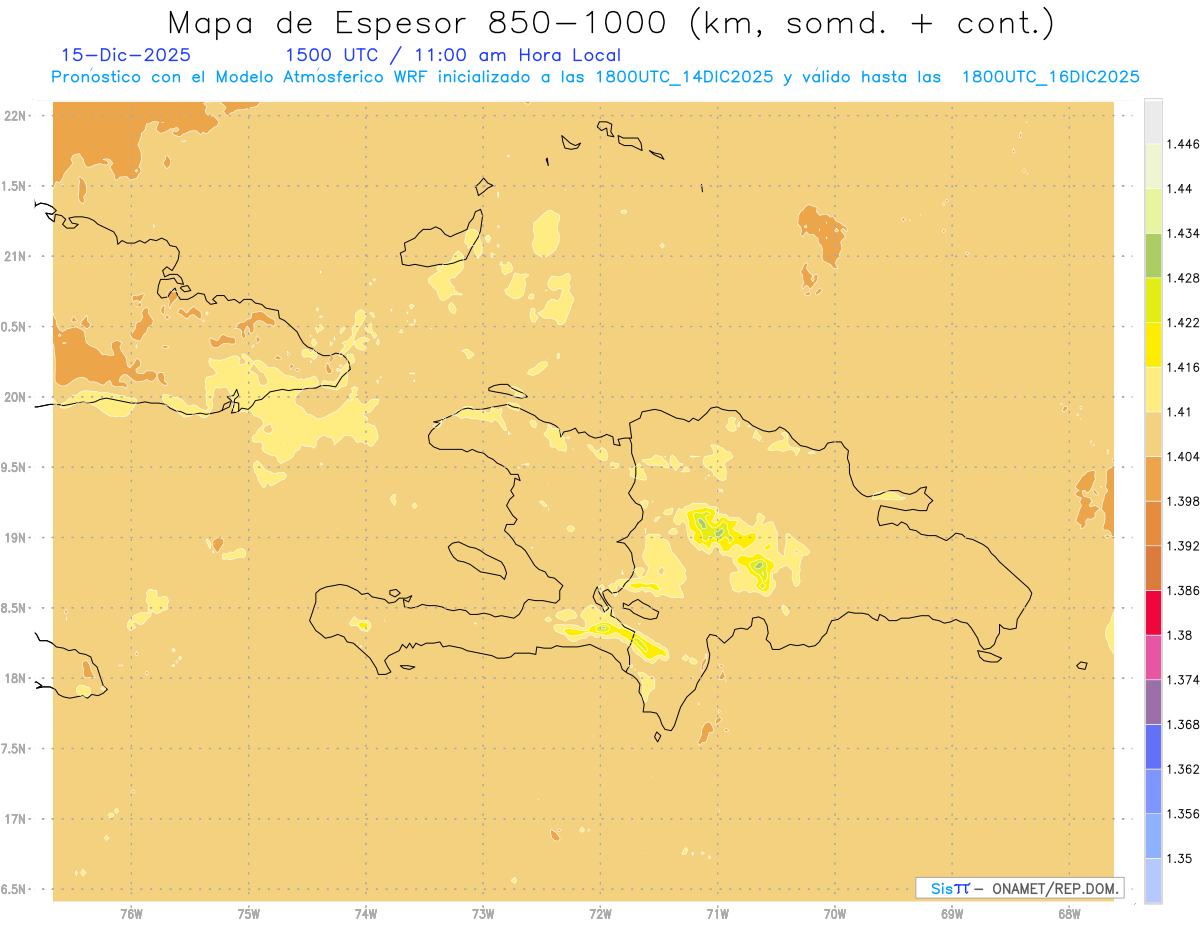Click the 6.5N latitude label
The width and height of the screenshot is (1200, 927).
coord(15,890)
